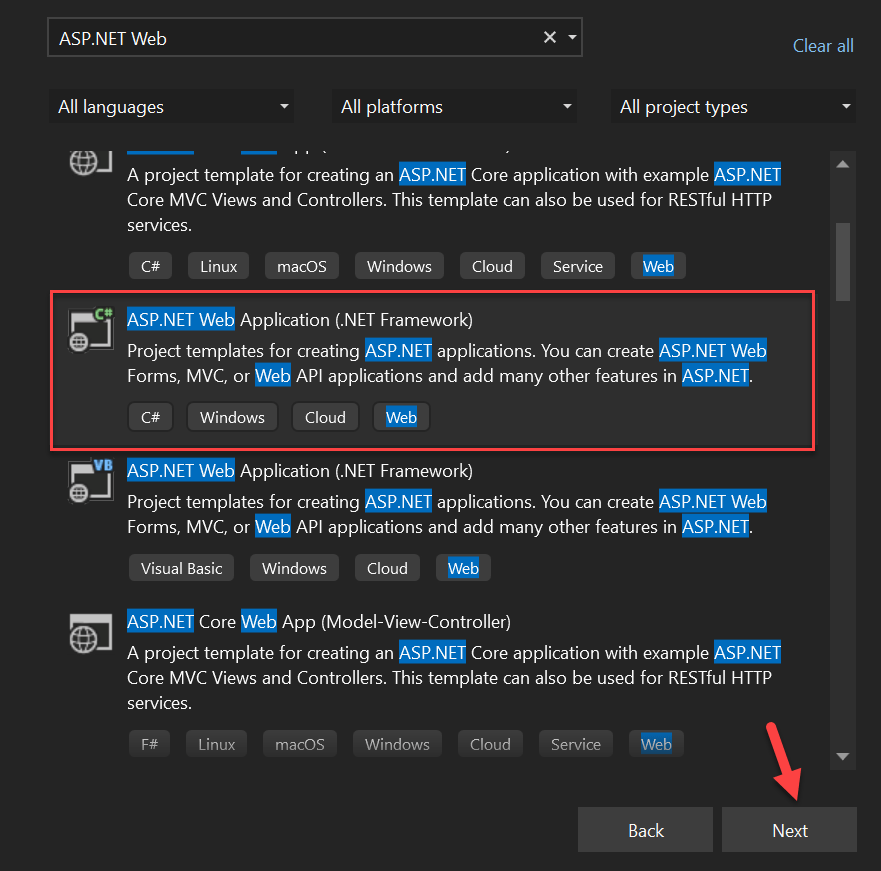Click the Web tag in the top template
This screenshot has height=871, width=881.
(x=658, y=266)
